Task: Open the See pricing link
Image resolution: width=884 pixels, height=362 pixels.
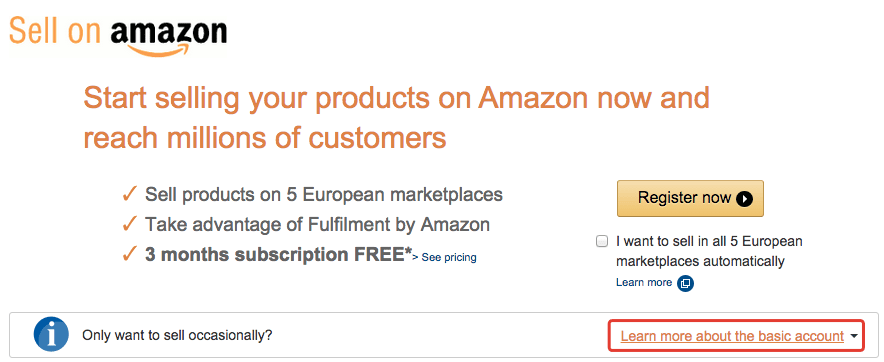Action: click(444, 258)
